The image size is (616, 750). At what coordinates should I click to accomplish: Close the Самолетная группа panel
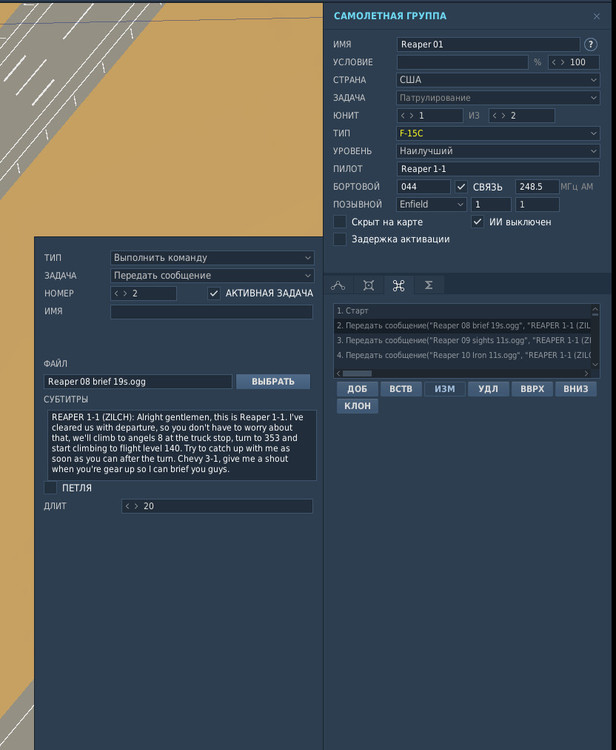(596, 16)
